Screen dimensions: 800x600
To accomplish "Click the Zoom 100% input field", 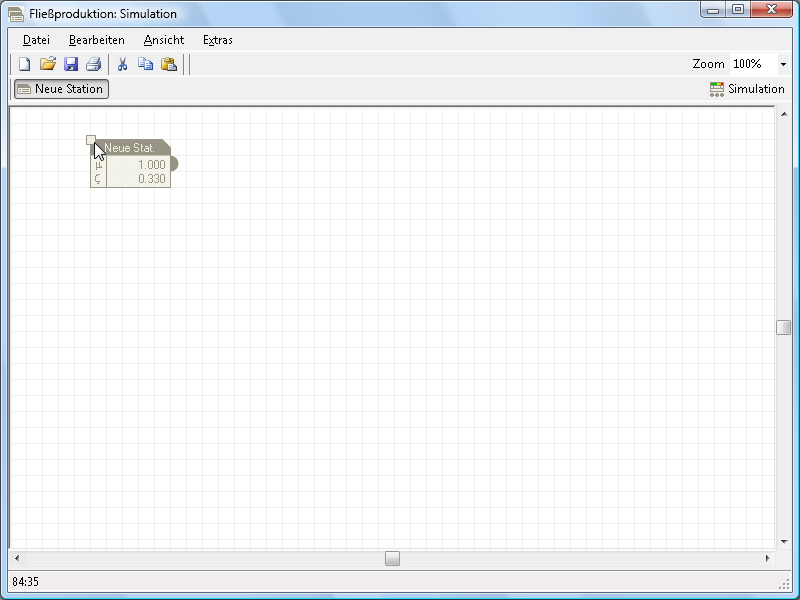I will pos(752,64).
